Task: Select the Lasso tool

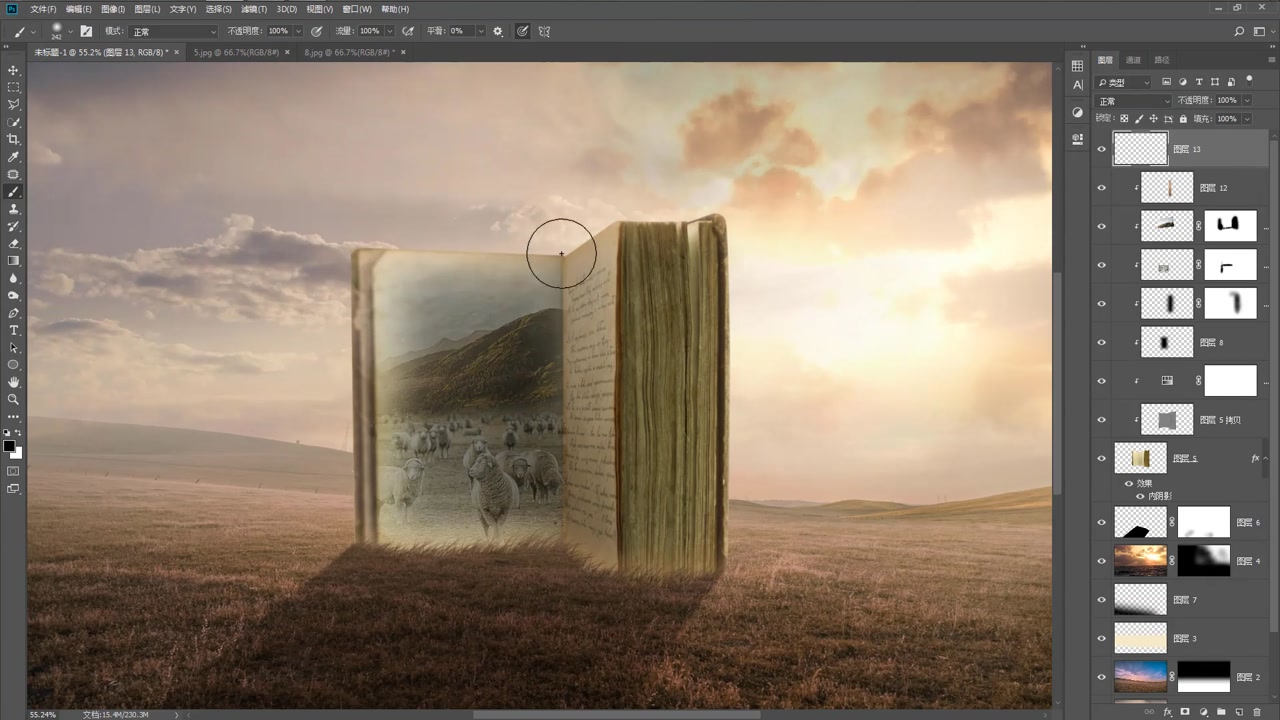Action: (13, 104)
